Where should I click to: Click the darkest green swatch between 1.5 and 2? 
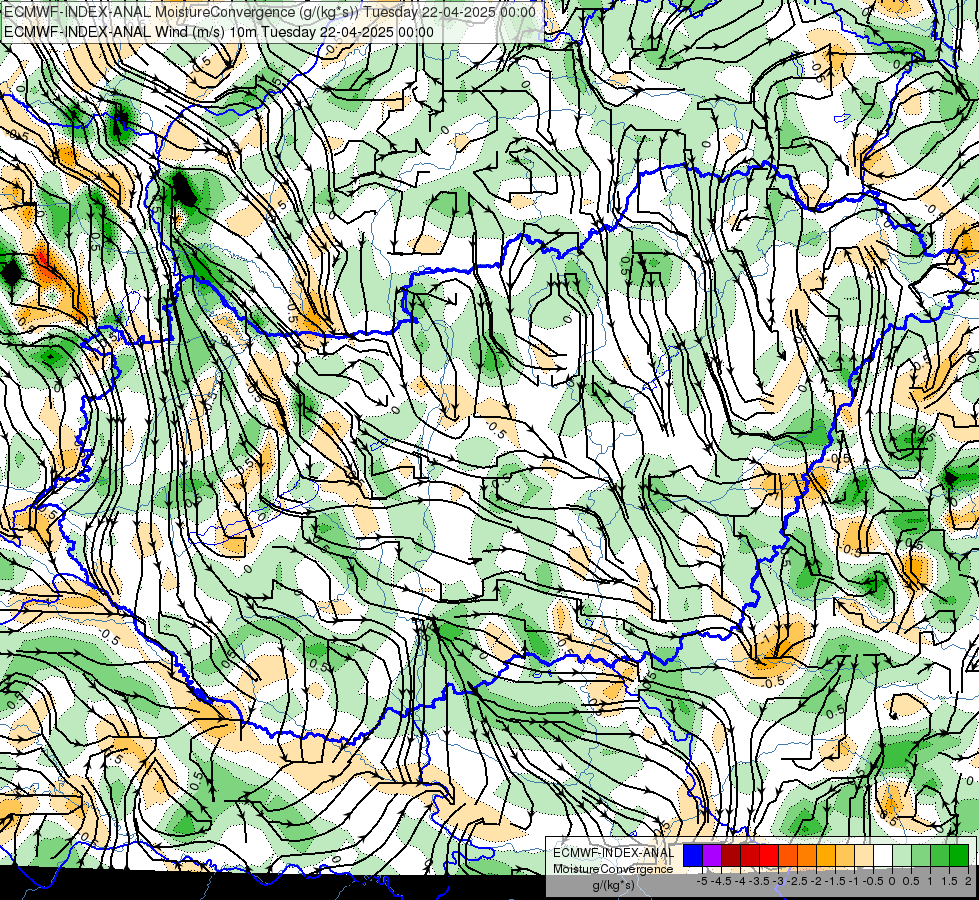coord(959,856)
